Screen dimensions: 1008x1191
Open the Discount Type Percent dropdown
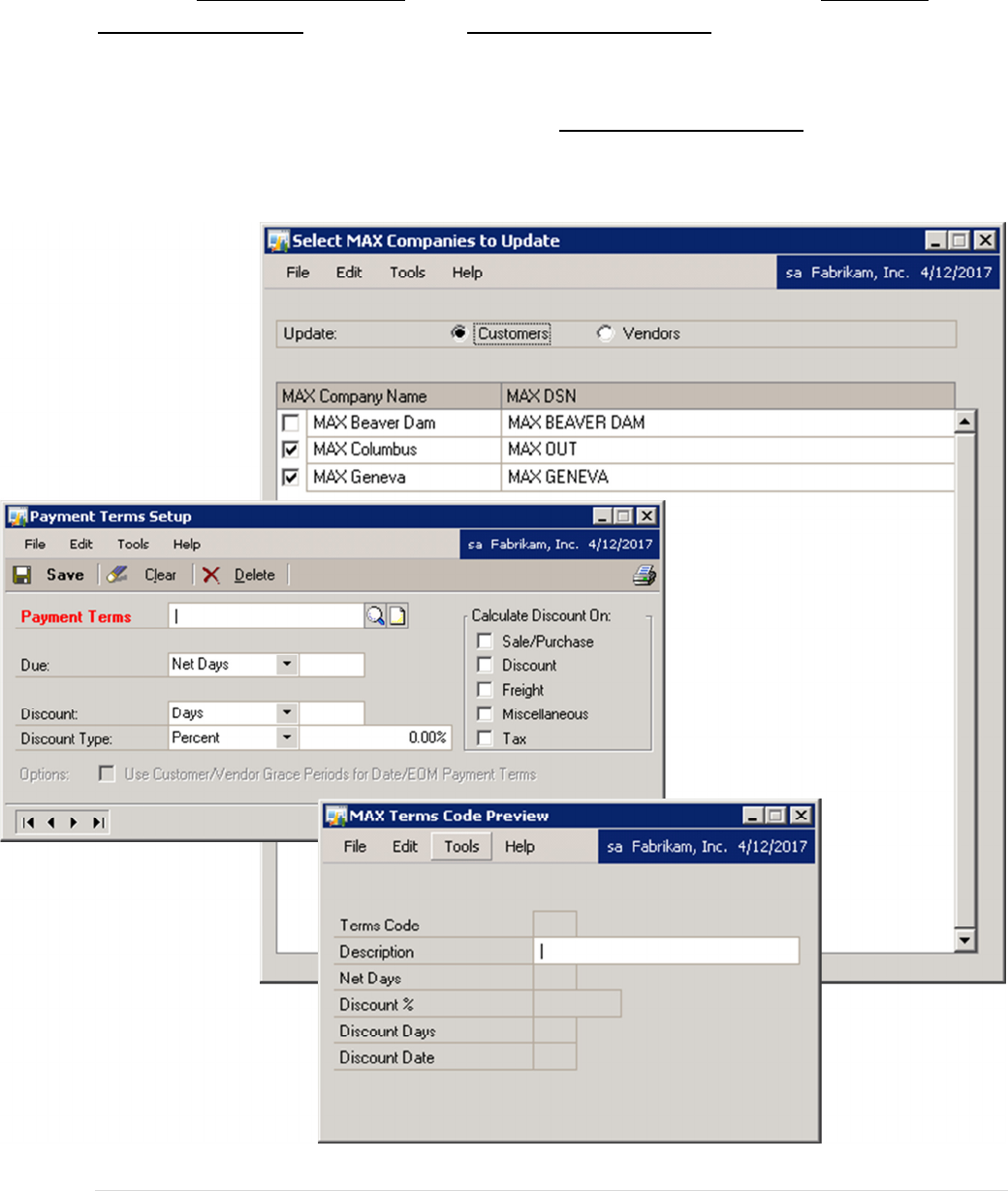coord(287,737)
